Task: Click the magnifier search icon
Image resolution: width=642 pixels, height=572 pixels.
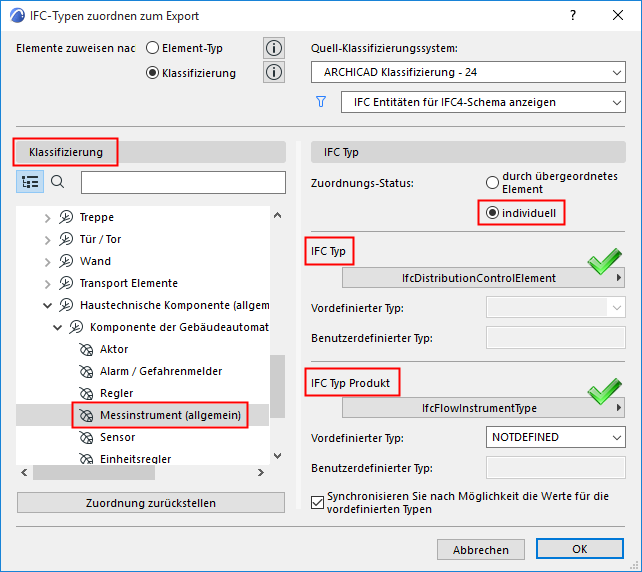Action: [x=58, y=182]
